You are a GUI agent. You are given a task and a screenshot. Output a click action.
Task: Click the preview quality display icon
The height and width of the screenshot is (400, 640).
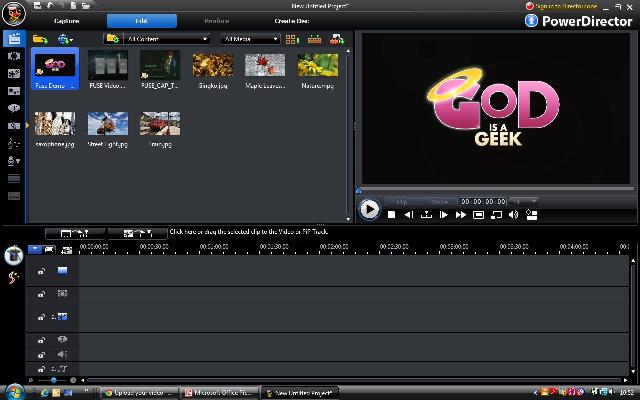(x=478, y=215)
